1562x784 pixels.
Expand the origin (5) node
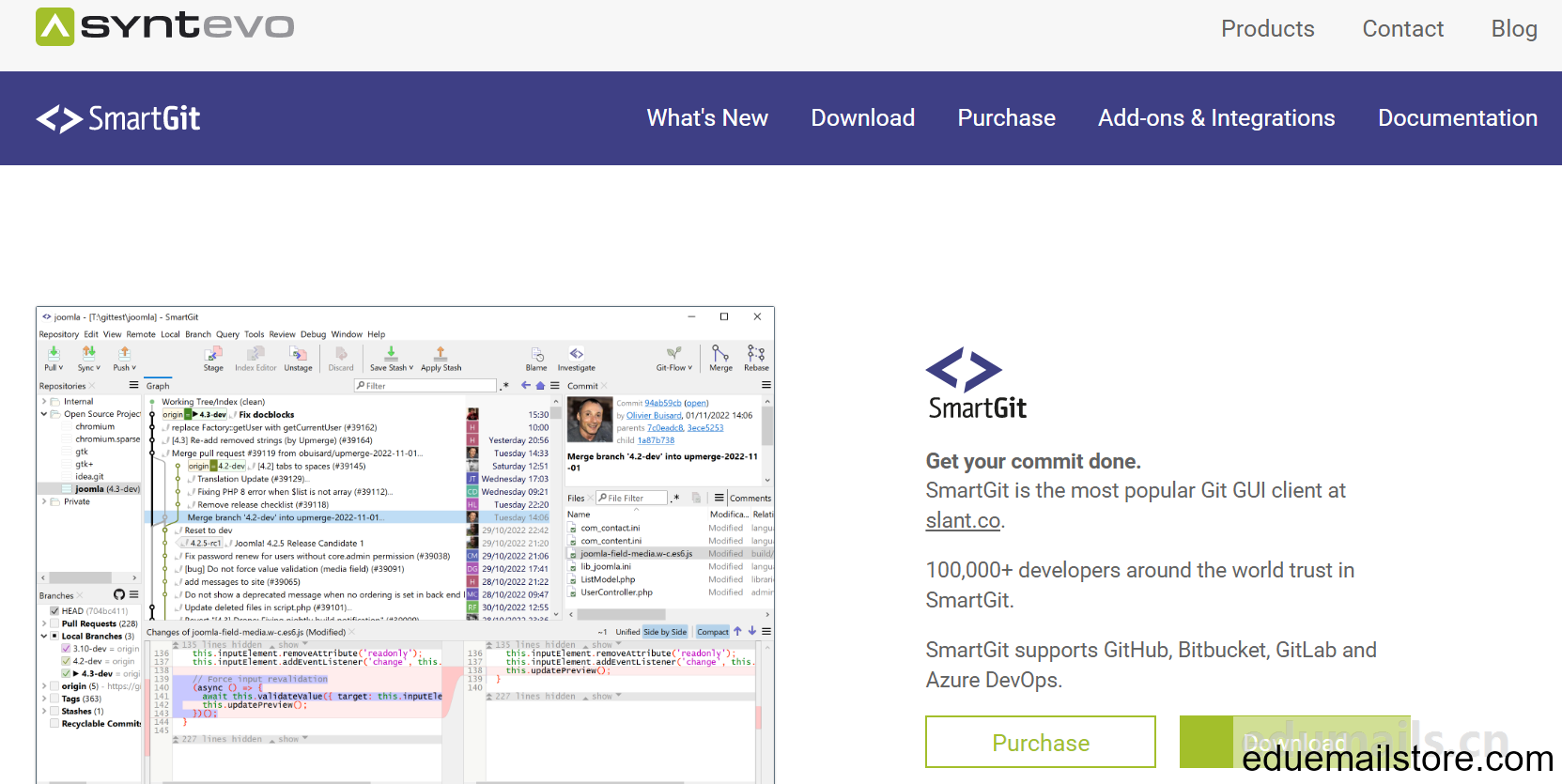[x=43, y=686]
